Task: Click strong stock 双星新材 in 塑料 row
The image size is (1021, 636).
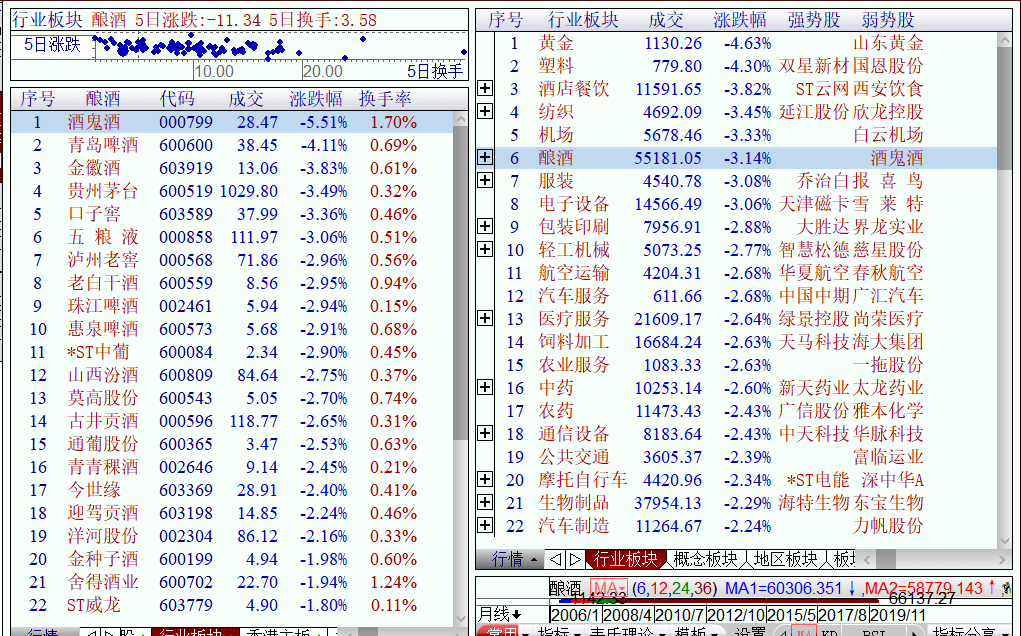Action: pyautogui.click(x=814, y=66)
